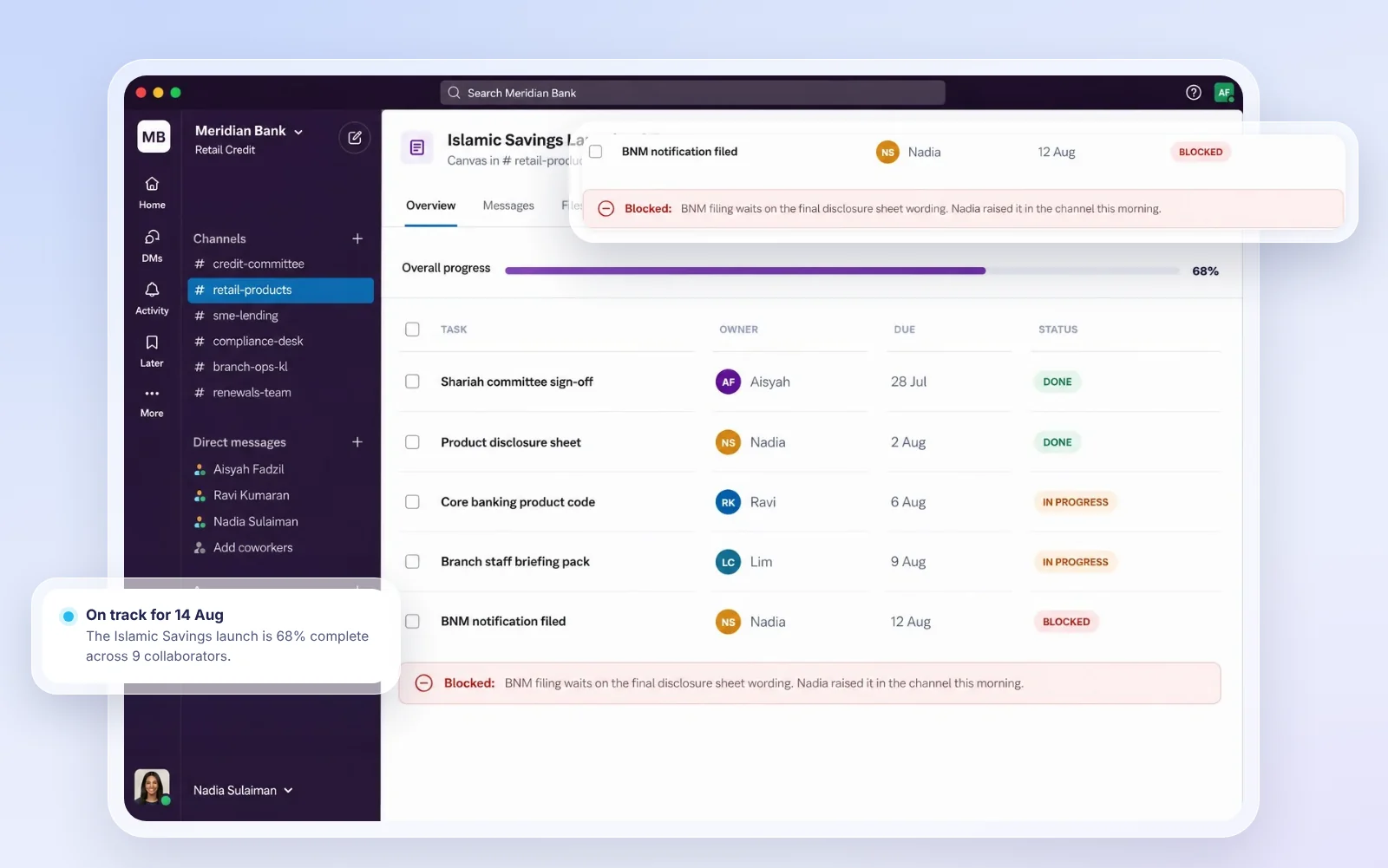Click the IN PROGRESS status for Core banking
Image resolution: width=1388 pixels, height=868 pixels.
tap(1075, 502)
